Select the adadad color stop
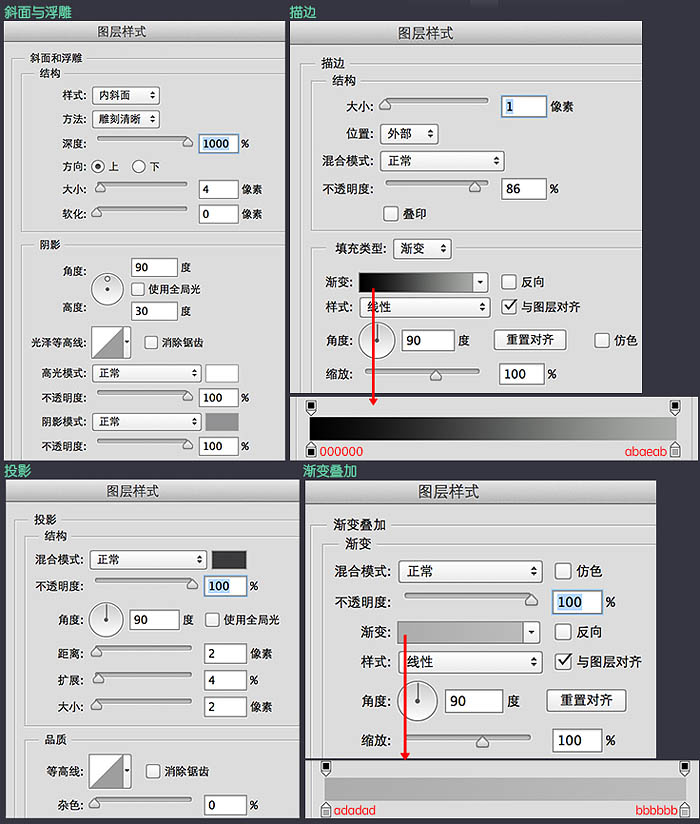Screen dimensions: 700x824 (326, 809)
